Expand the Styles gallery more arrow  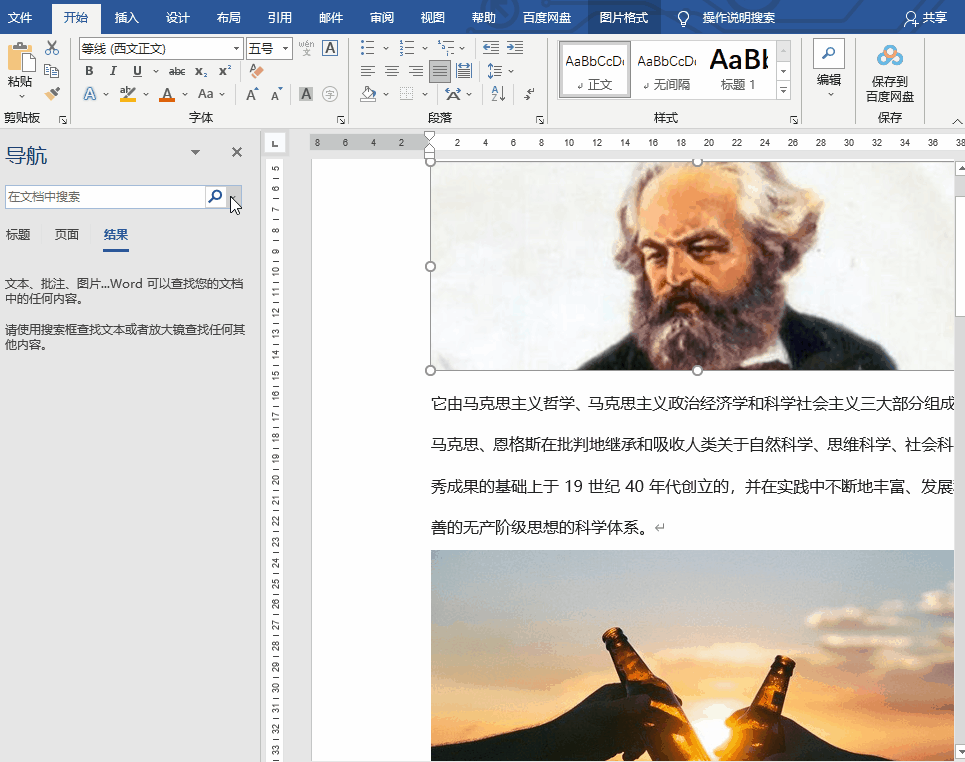pyautogui.click(x=784, y=90)
